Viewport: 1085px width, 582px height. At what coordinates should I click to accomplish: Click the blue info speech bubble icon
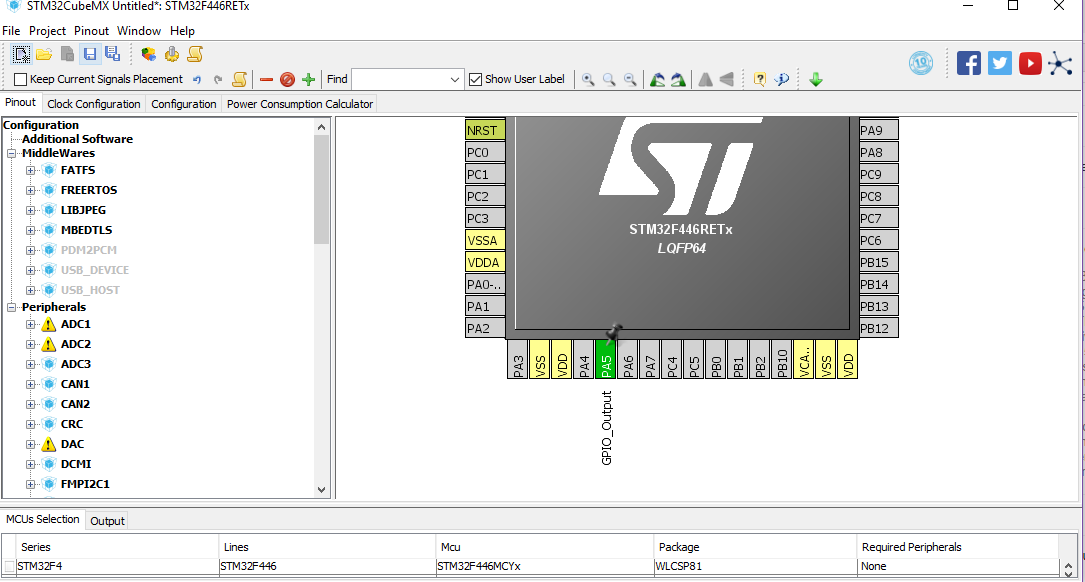(x=782, y=80)
